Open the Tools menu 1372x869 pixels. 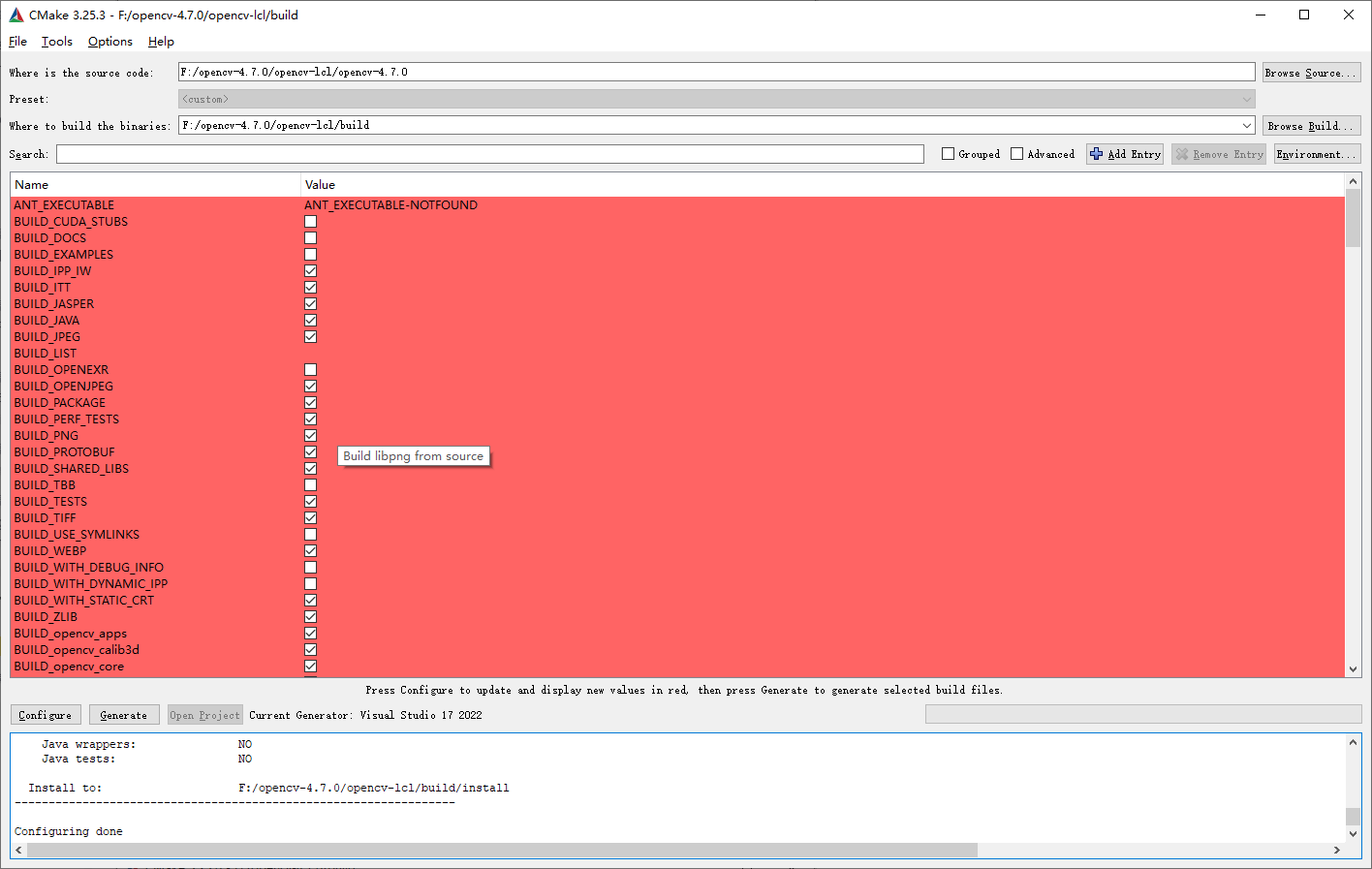[x=56, y=41]
